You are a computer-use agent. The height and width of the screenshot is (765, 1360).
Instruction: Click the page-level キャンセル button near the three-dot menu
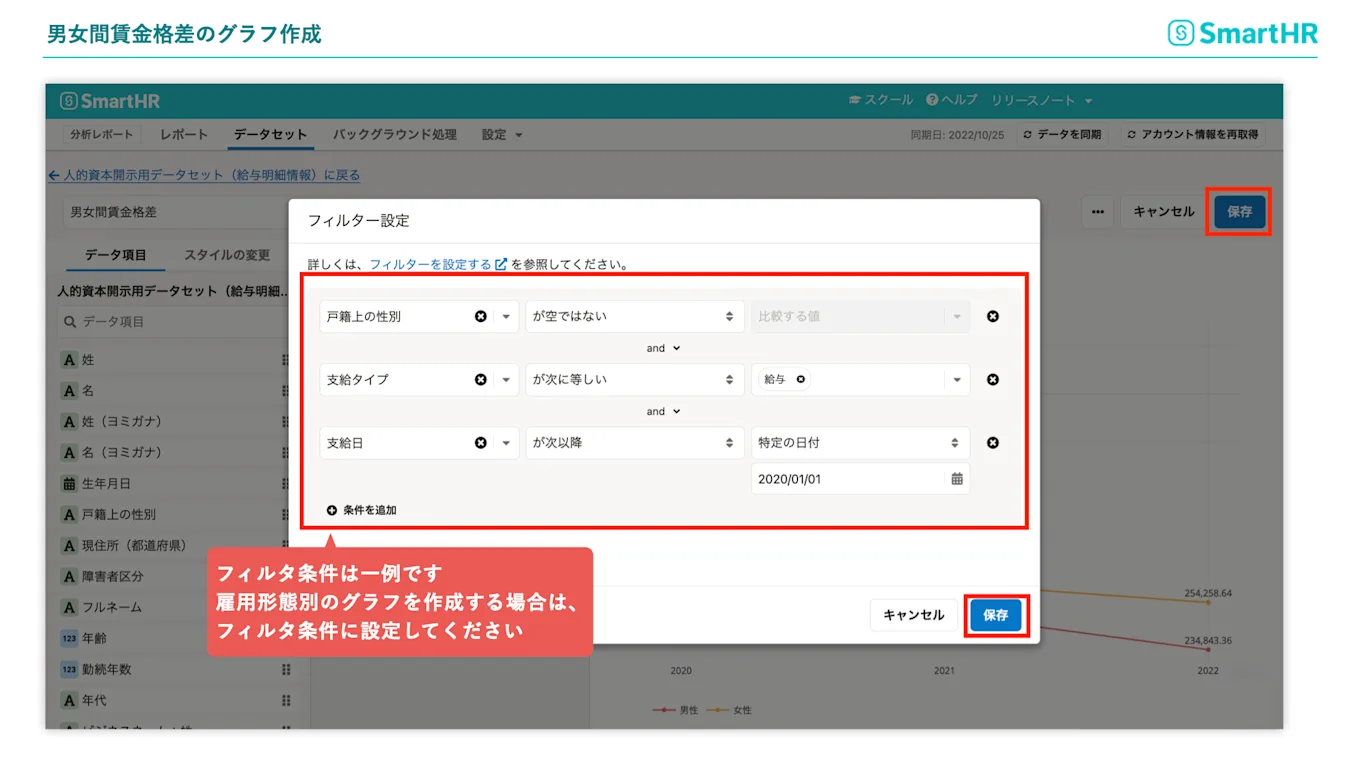pyautogui.click(x=1164, y=212)
